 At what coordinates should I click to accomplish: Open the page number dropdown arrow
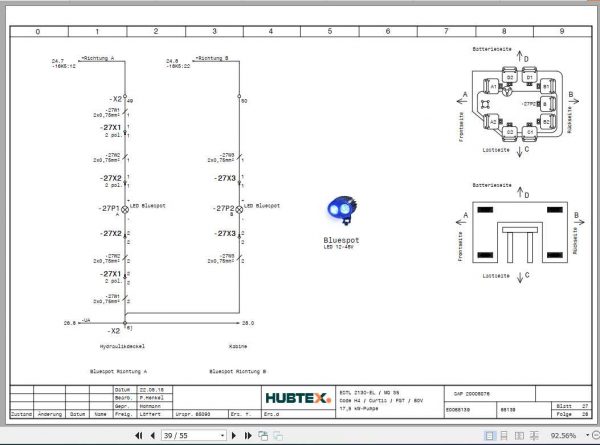(x=222, y=435)
